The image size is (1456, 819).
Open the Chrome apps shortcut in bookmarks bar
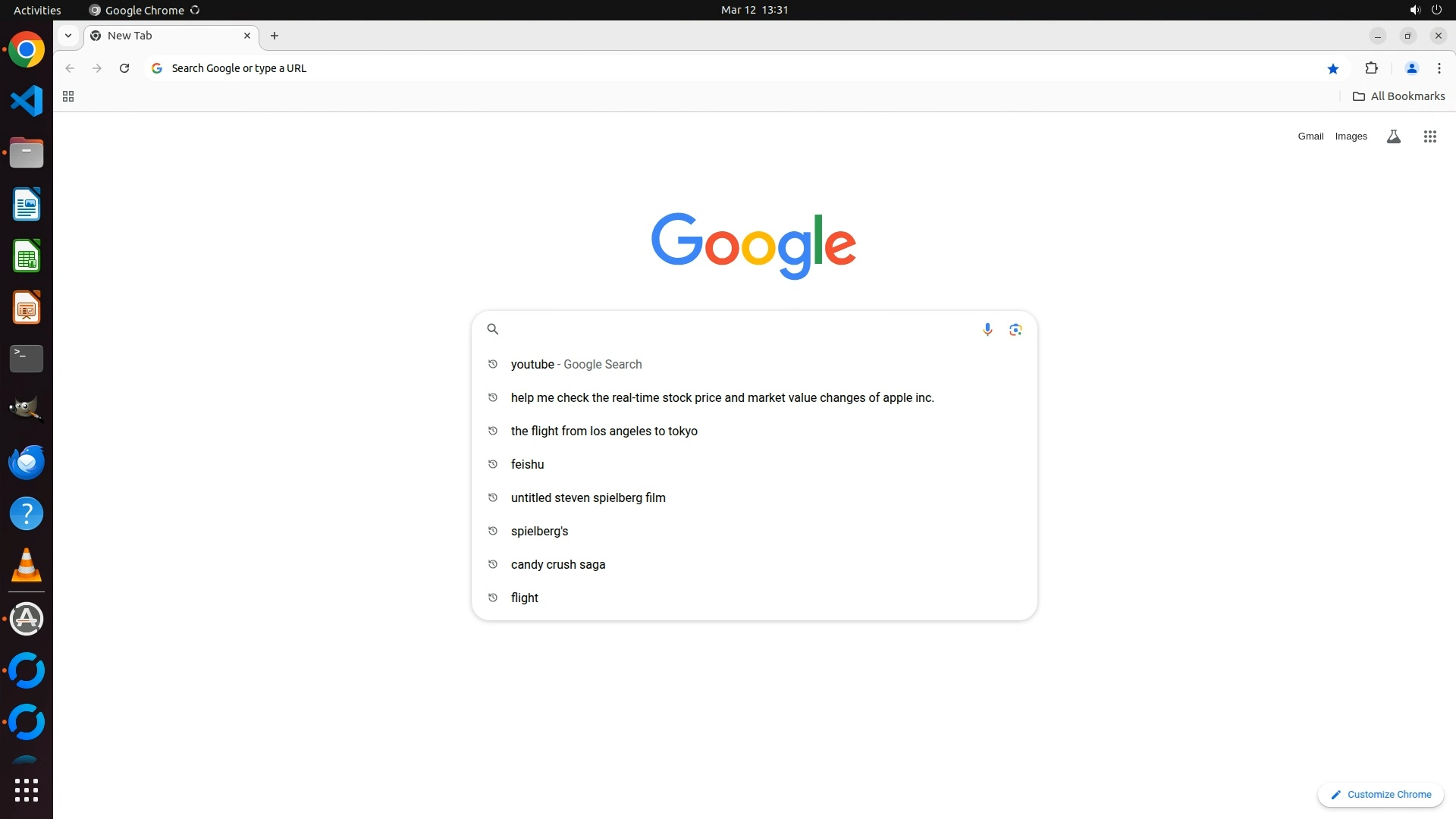(68, 96)
